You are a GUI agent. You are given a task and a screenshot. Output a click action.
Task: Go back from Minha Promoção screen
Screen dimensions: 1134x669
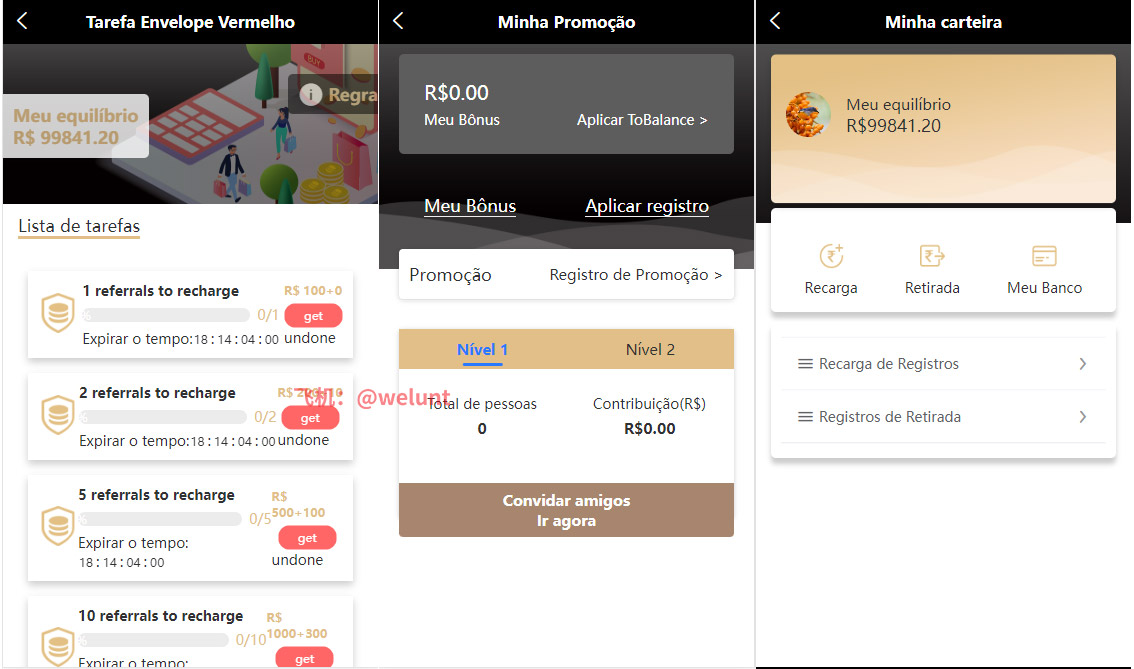(398, 21)
